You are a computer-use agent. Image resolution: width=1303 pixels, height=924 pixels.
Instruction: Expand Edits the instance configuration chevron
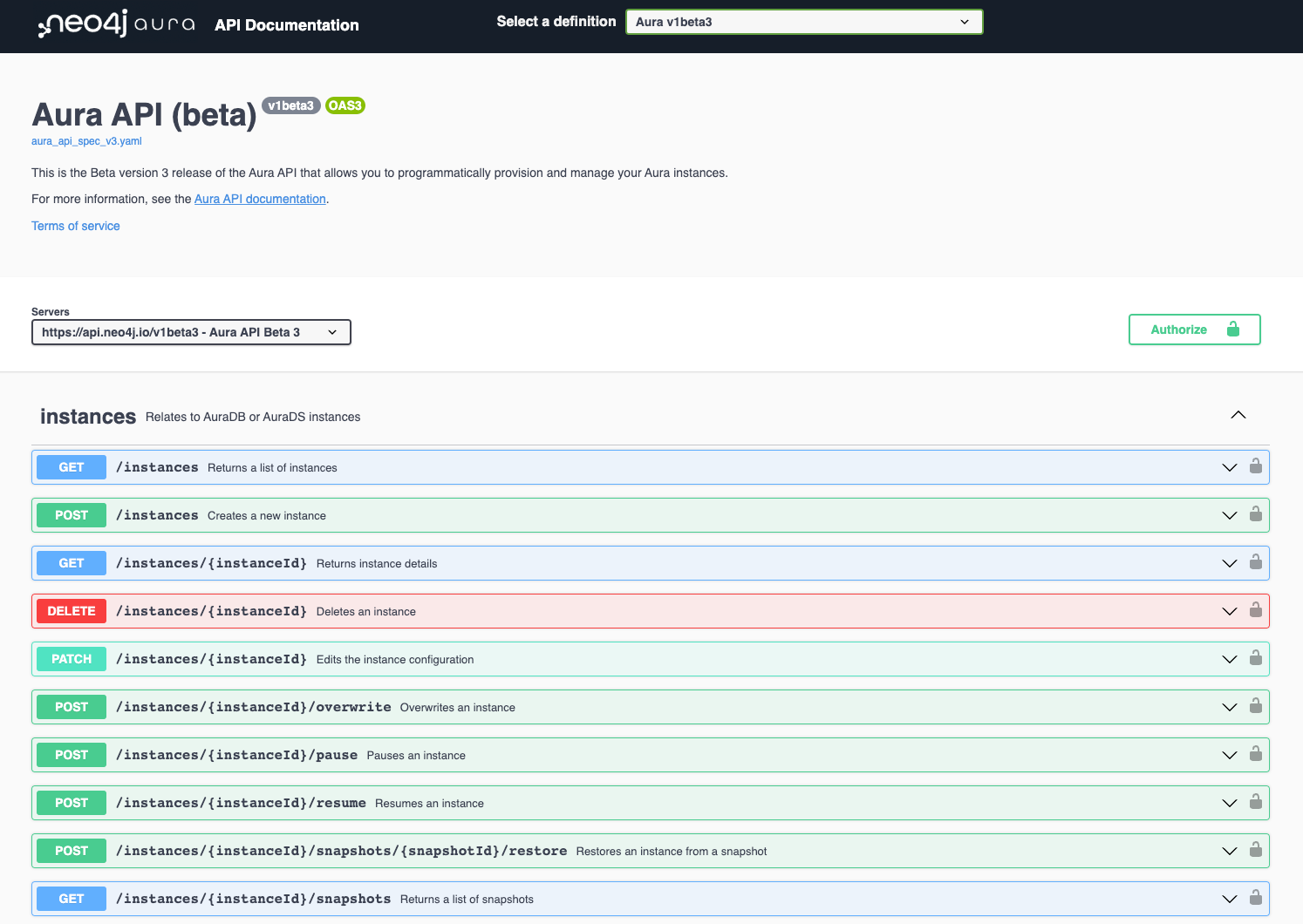[x=1230, y=660]
